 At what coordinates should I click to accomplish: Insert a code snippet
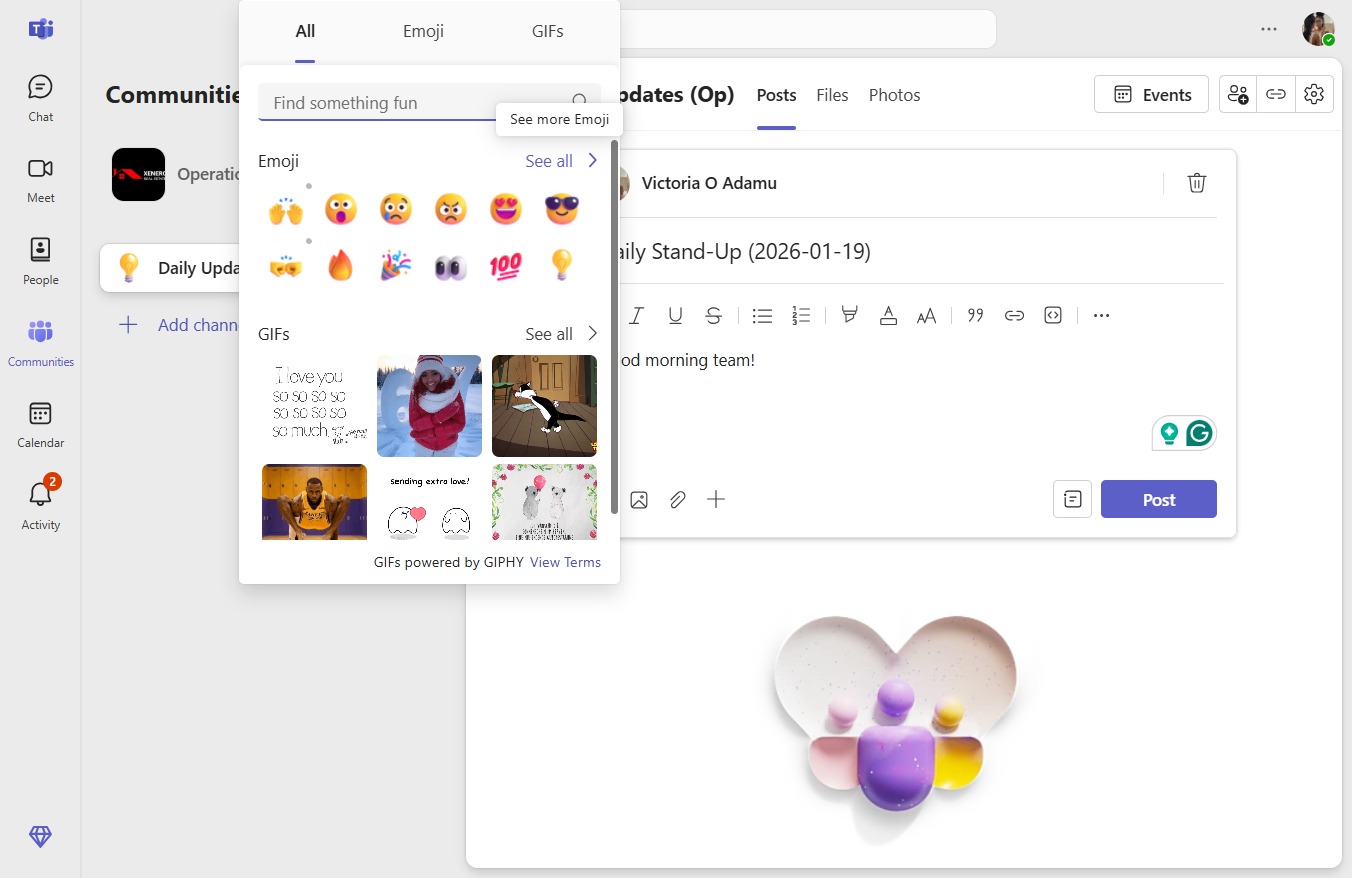click(1053, 316)
